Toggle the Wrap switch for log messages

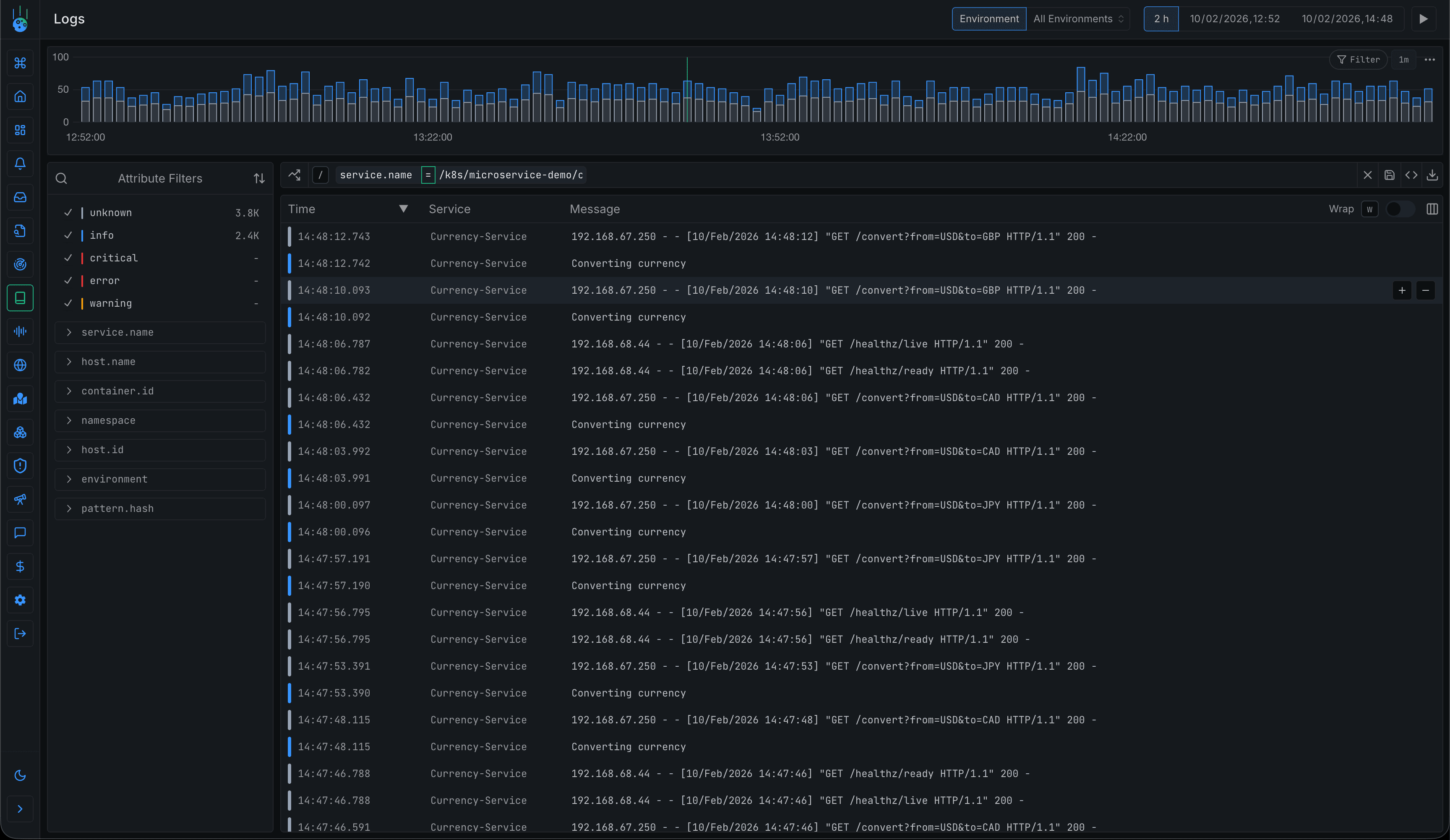point(1399,209)
